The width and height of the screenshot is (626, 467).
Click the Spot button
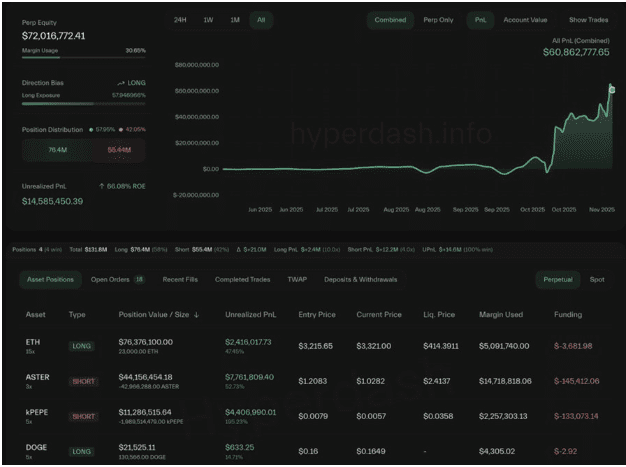point(597,279)
